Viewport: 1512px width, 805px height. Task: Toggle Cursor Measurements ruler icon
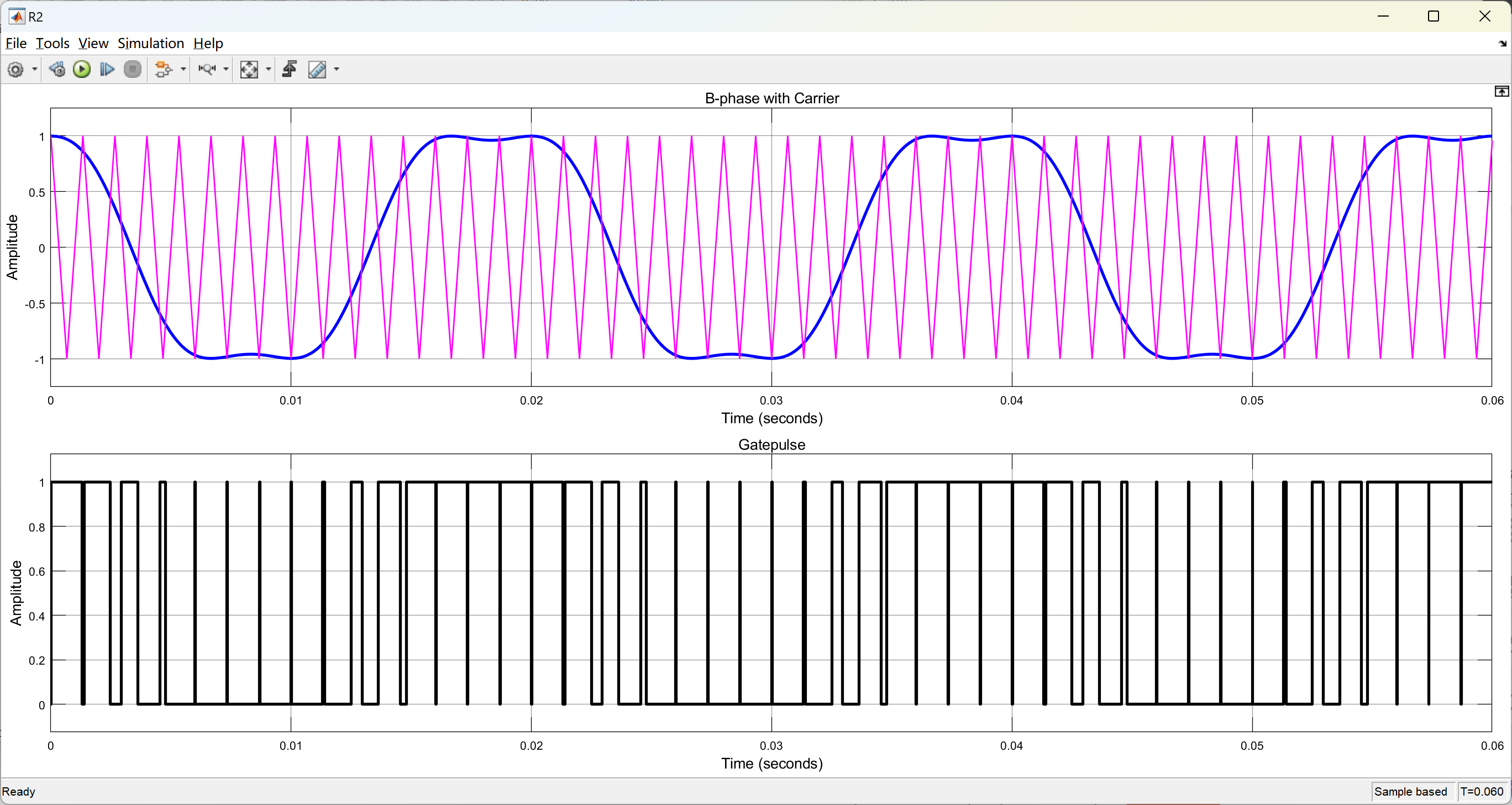click(318, 70)
